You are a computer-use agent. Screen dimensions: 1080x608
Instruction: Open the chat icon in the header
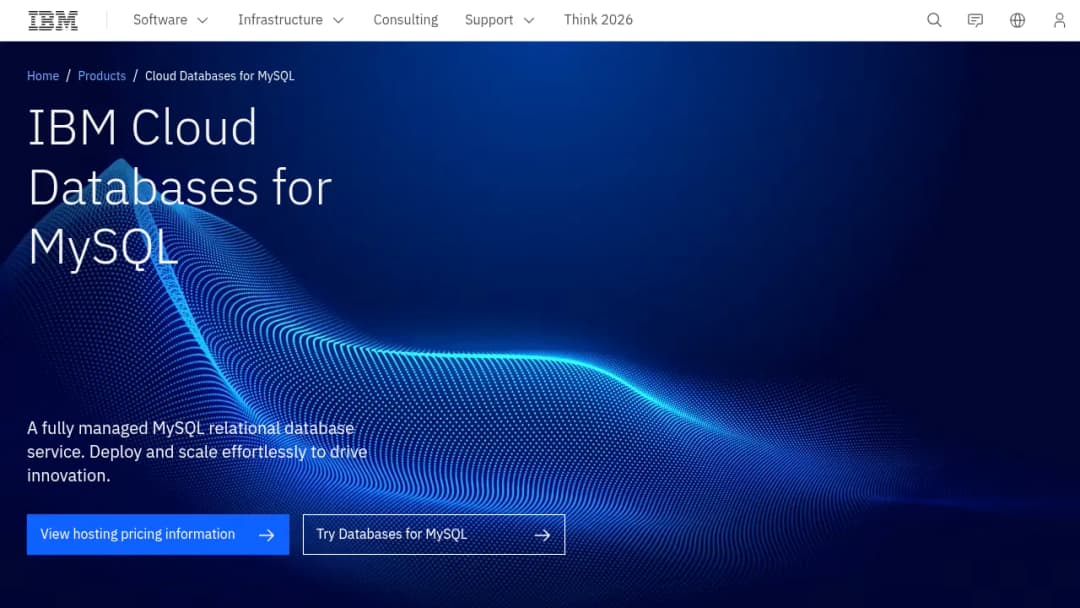tap(975, 20)
